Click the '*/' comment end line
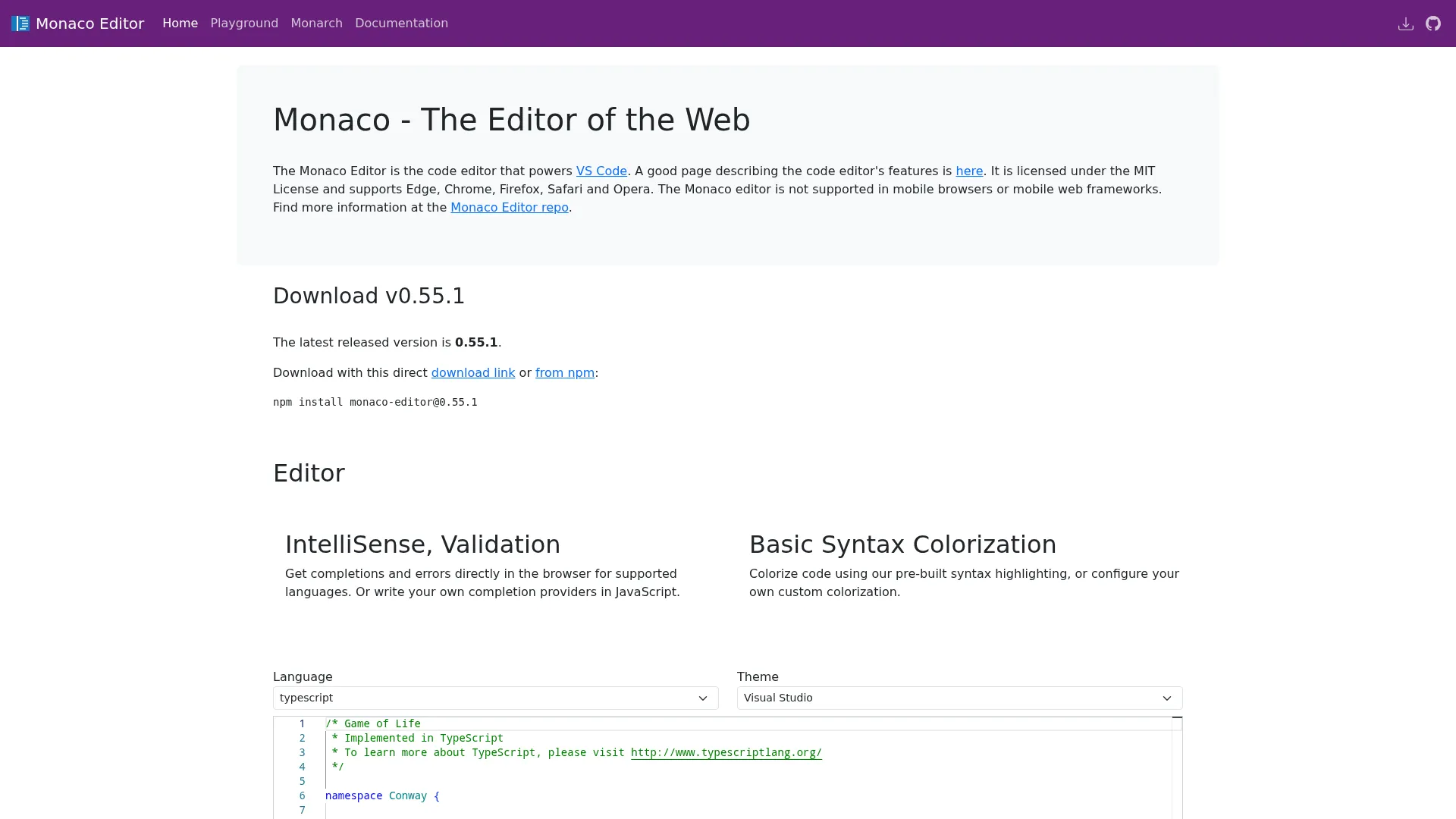The image size is (1456, 819). tap(337, 767)
